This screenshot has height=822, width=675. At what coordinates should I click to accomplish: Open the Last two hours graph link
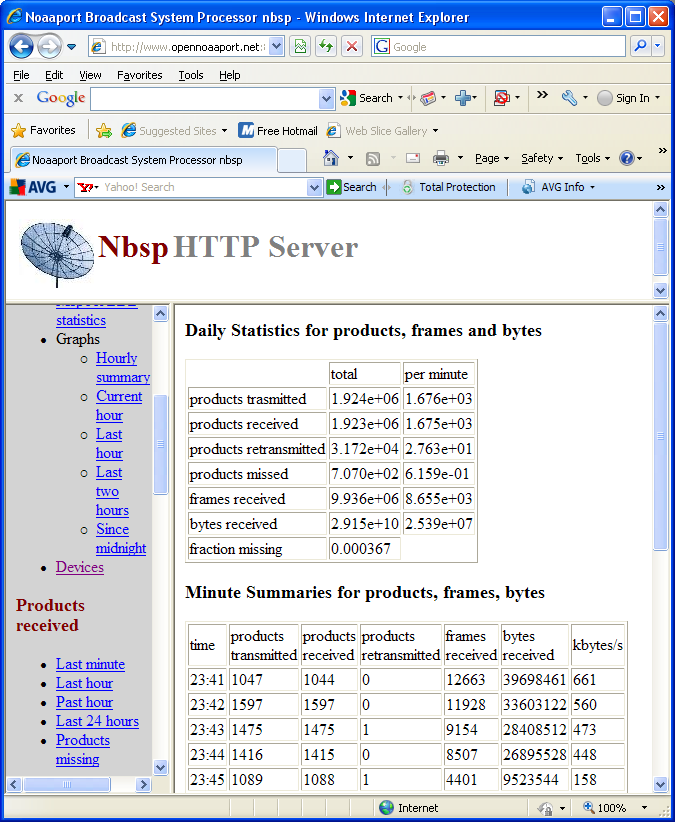coord(112,491)
